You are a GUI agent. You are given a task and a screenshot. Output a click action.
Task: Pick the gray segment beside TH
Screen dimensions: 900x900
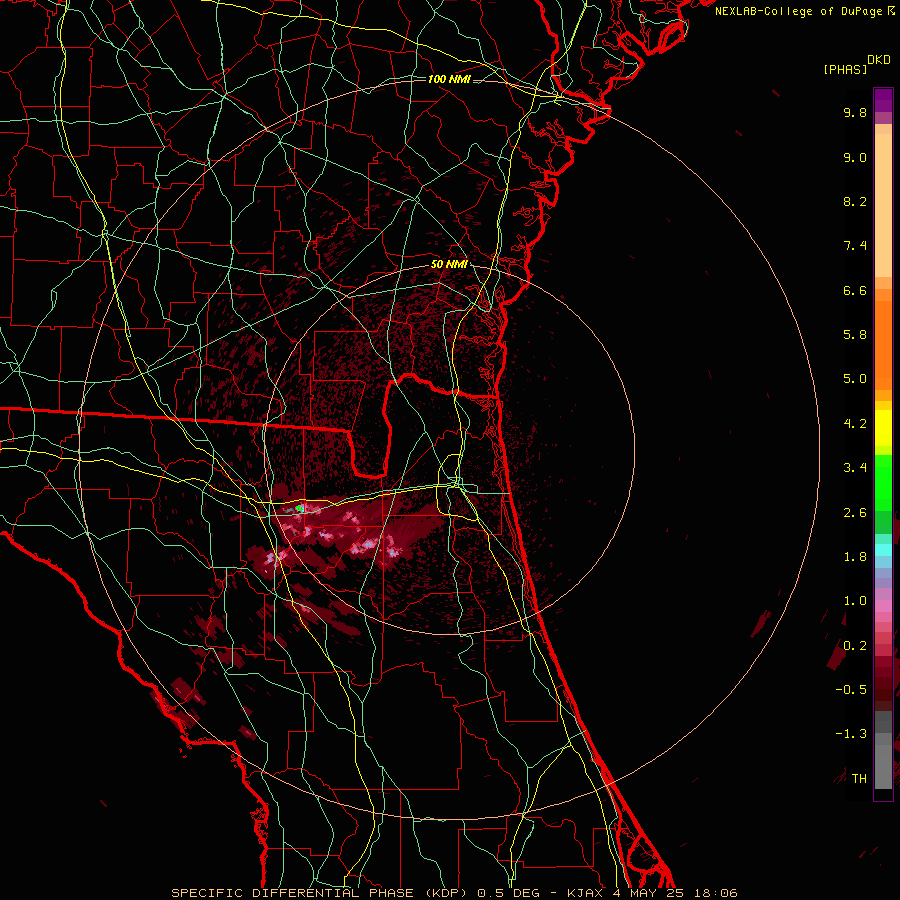click(x=883, y=767)
